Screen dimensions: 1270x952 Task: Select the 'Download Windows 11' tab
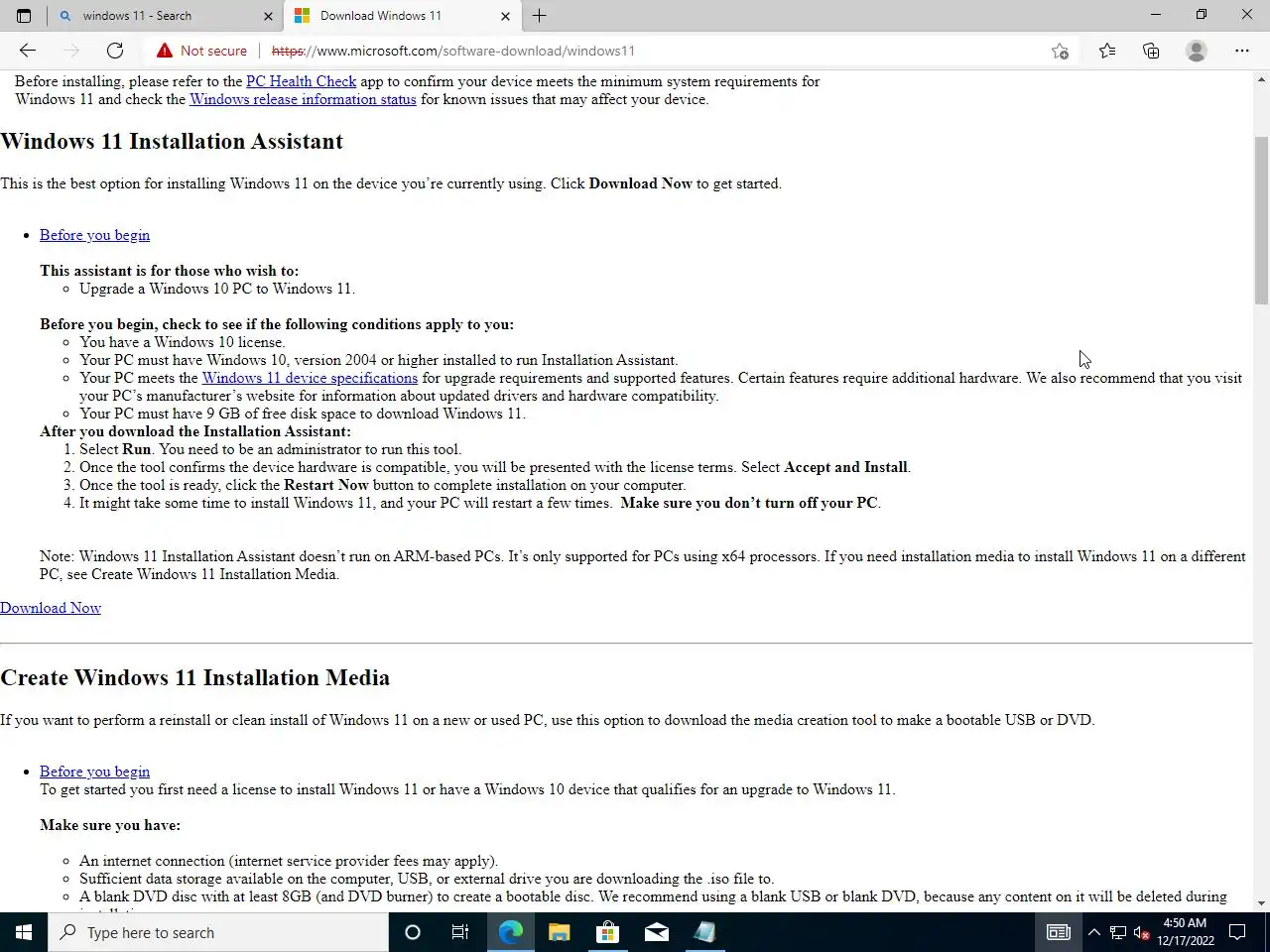coord(402,16)
